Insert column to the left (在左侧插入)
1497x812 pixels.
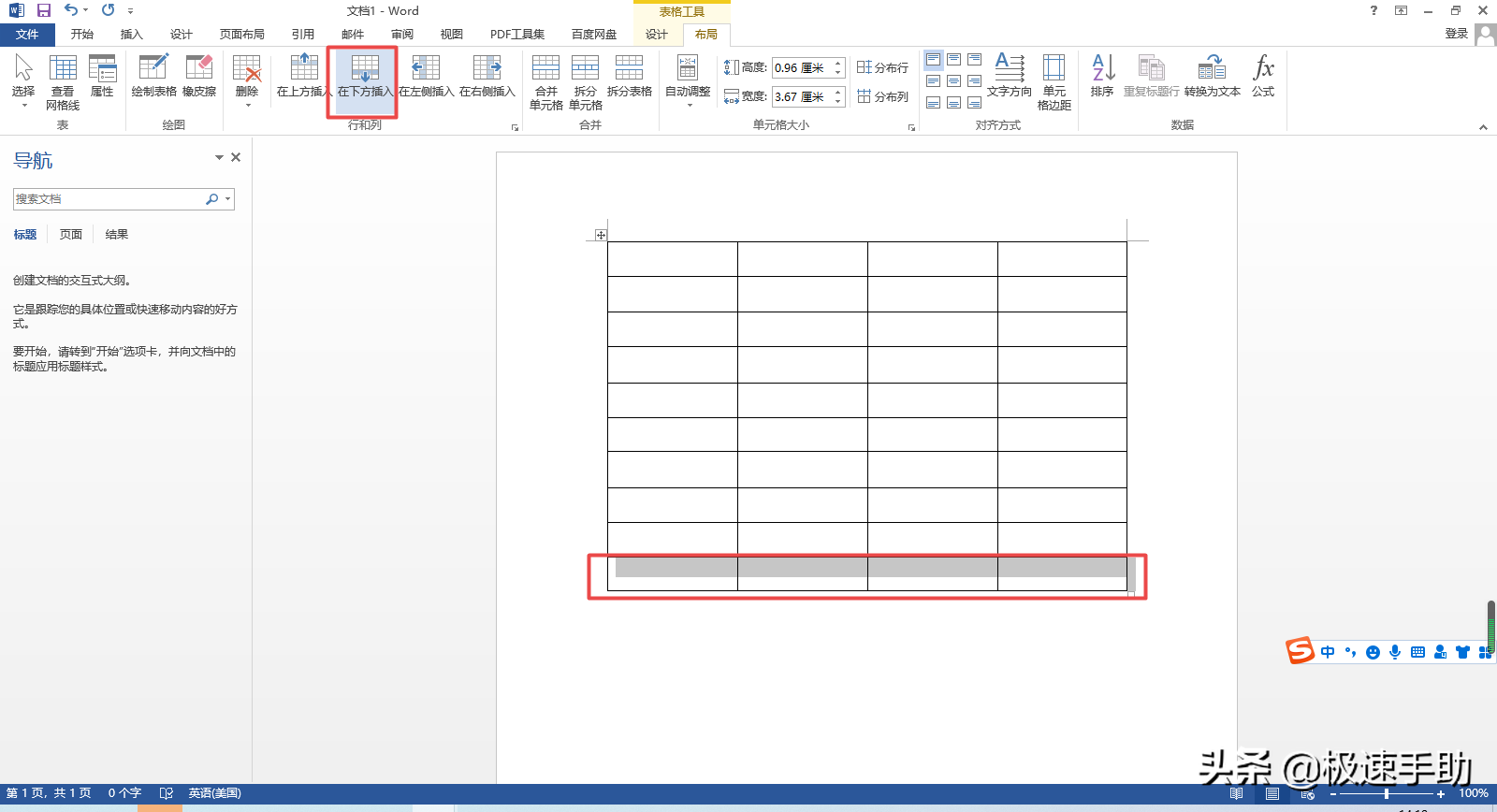pyautogui.click(x=426, y=76)
